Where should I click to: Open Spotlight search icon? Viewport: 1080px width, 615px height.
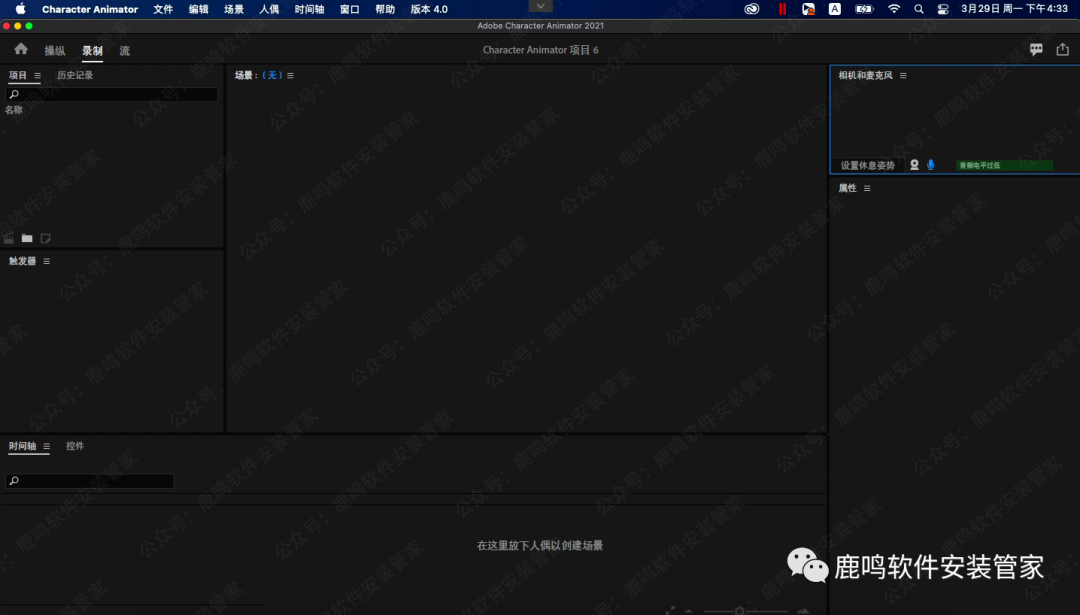pyautogui.click(x=919, y=9)
